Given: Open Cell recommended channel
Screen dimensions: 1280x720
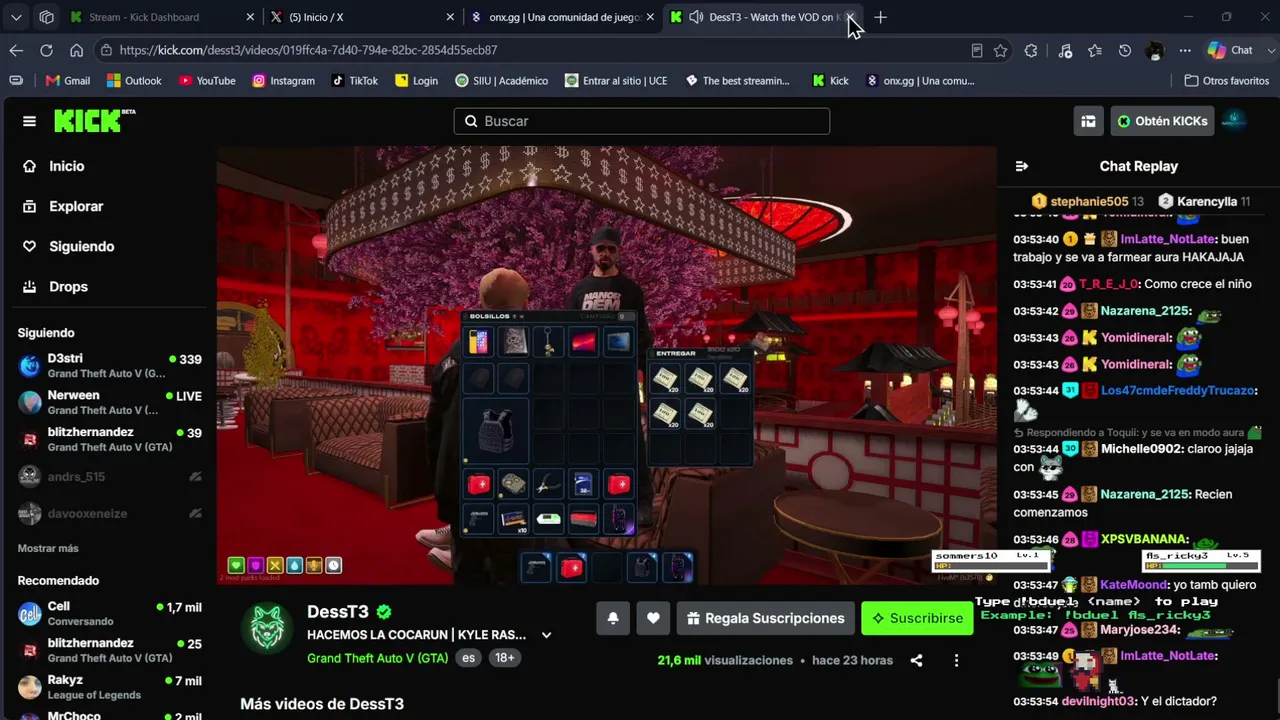Looking at the screenshot, I should [109, 613].
